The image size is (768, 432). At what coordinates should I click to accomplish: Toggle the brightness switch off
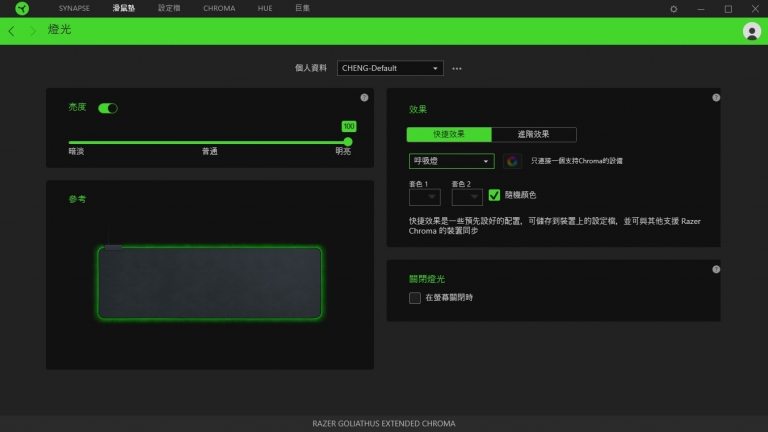click(x=108, y=108)
